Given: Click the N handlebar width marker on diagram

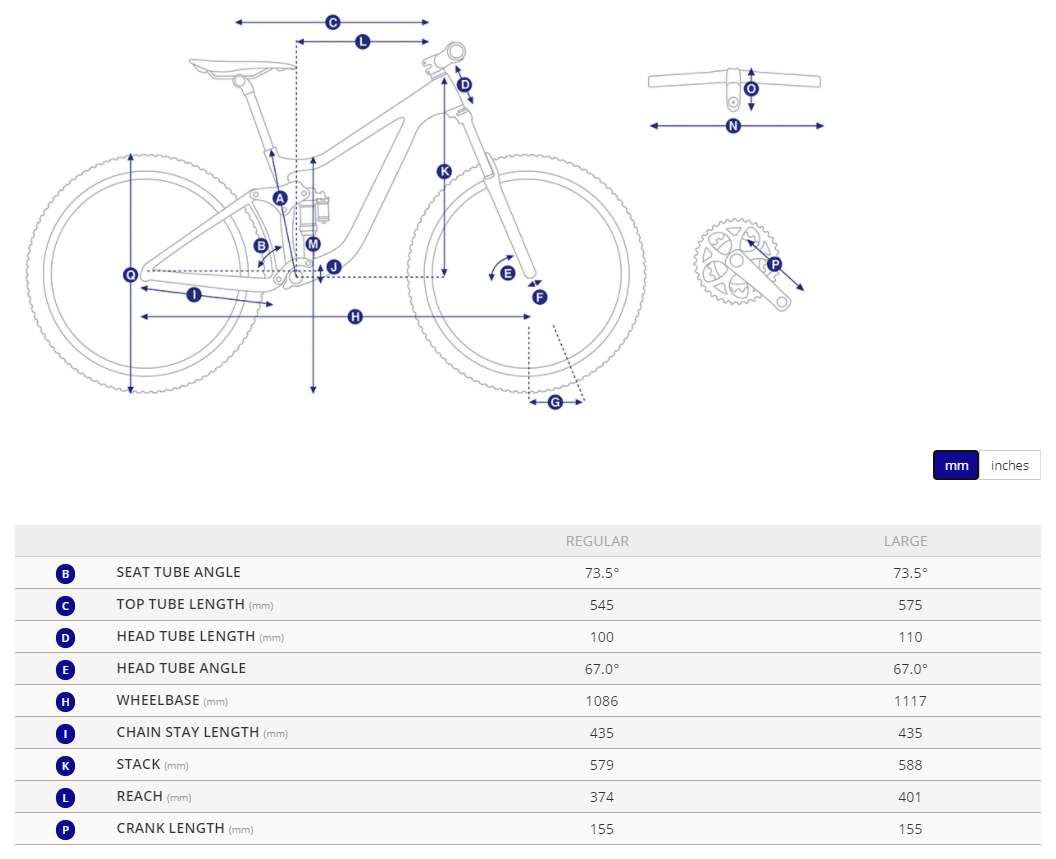Looking at the screenshot, I should pyautogui.click(x=733, y=126).
